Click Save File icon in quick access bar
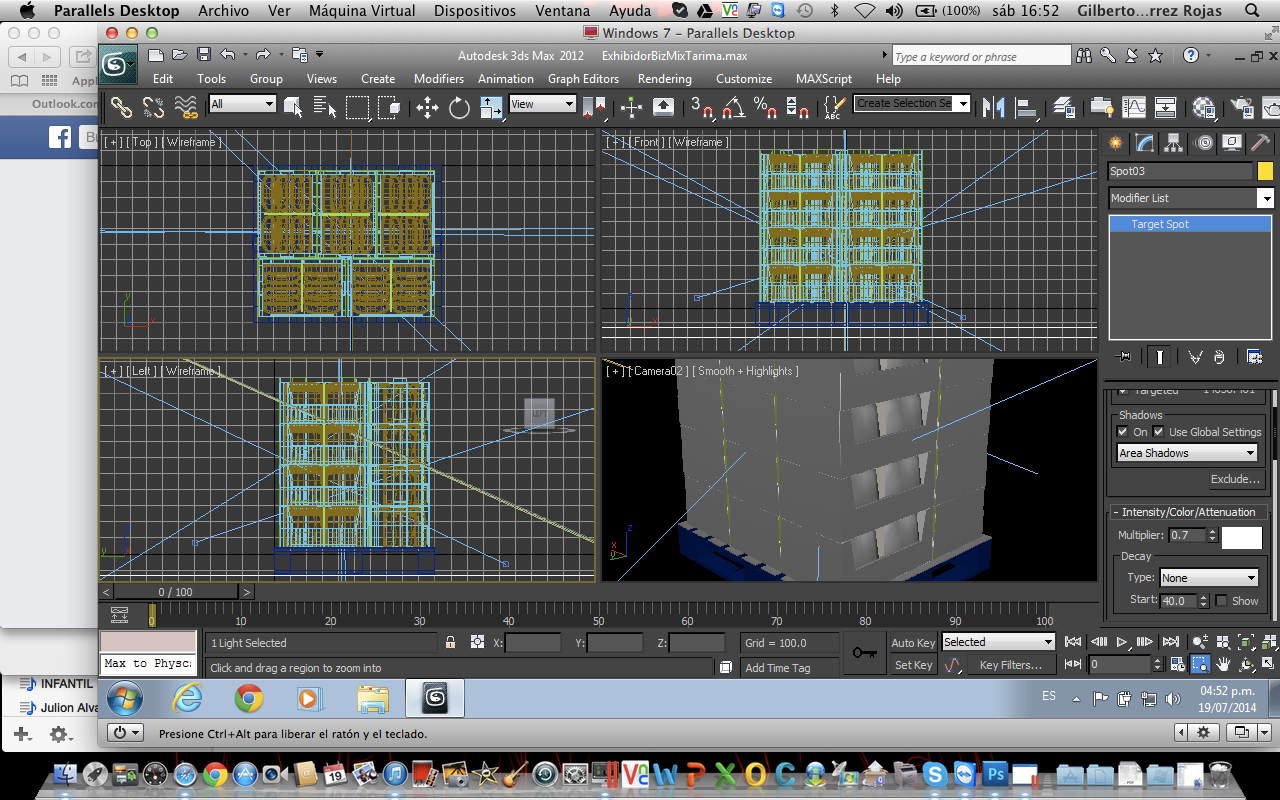The height and width of the screenshot is (800, 1280). [x=204, y=54]
